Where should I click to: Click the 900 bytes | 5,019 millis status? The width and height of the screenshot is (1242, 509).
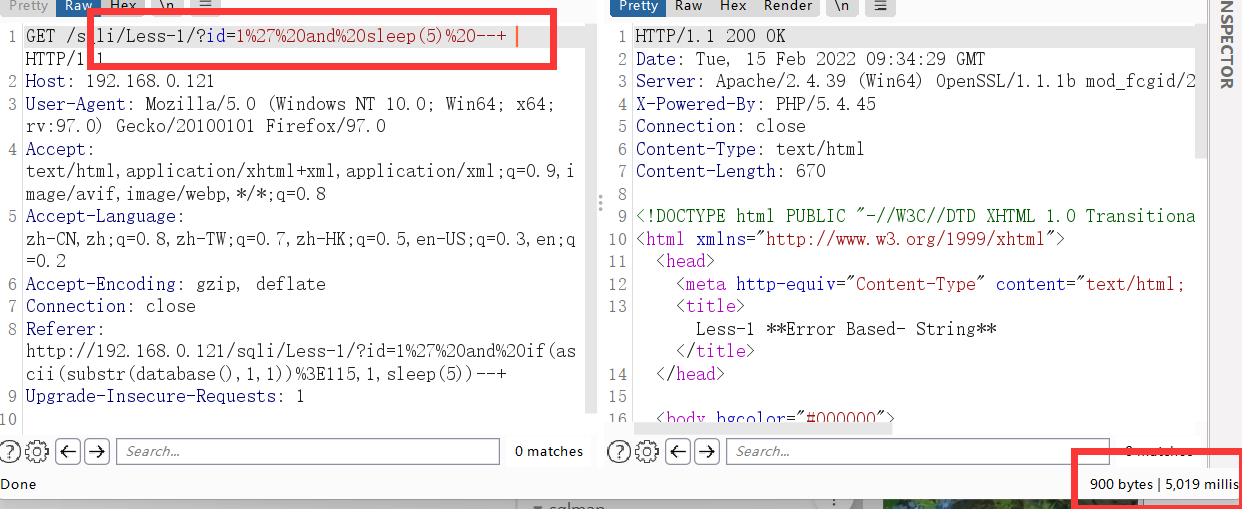point(1164,484)
